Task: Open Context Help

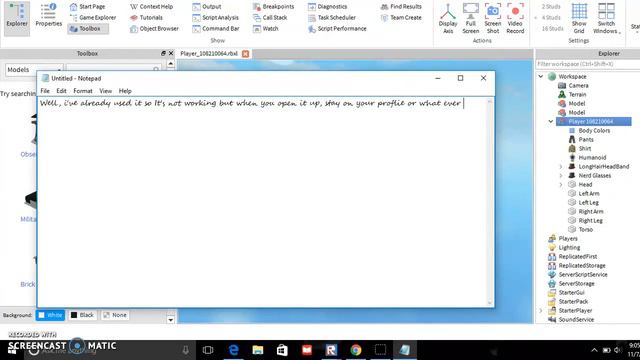Action: (x=151, y=7)
